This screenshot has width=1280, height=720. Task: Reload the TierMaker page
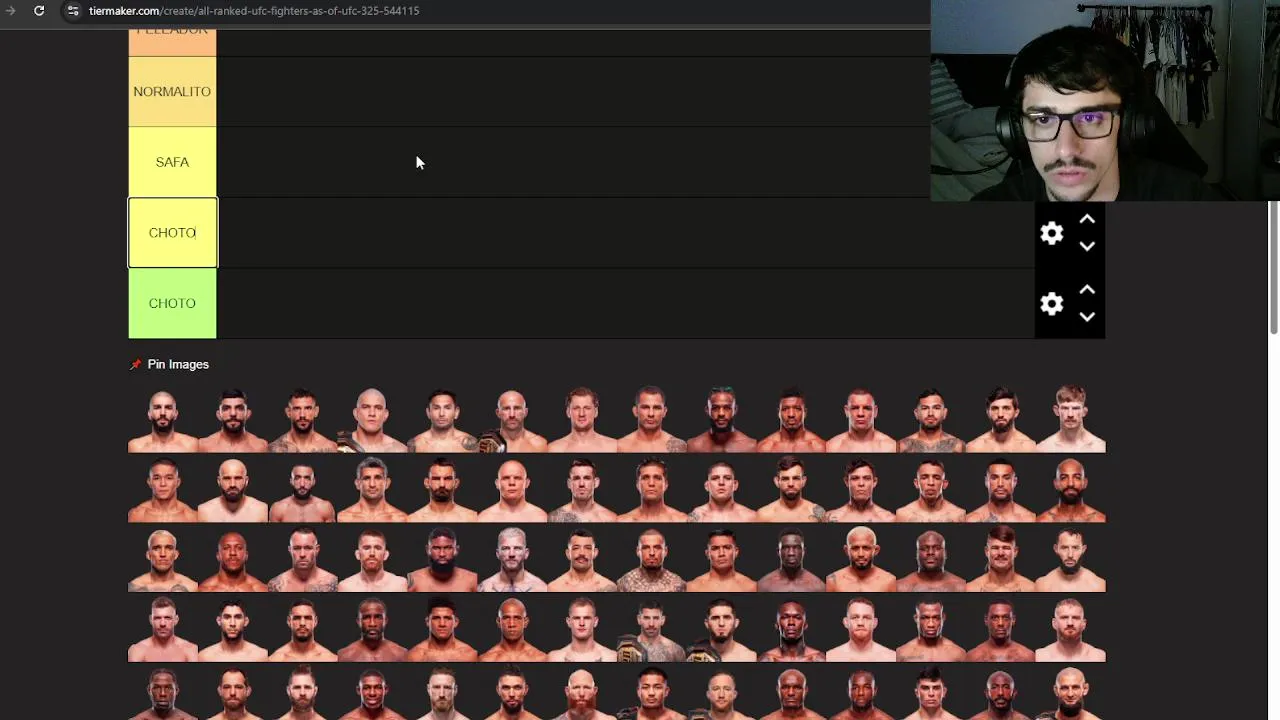click(39, 11)
